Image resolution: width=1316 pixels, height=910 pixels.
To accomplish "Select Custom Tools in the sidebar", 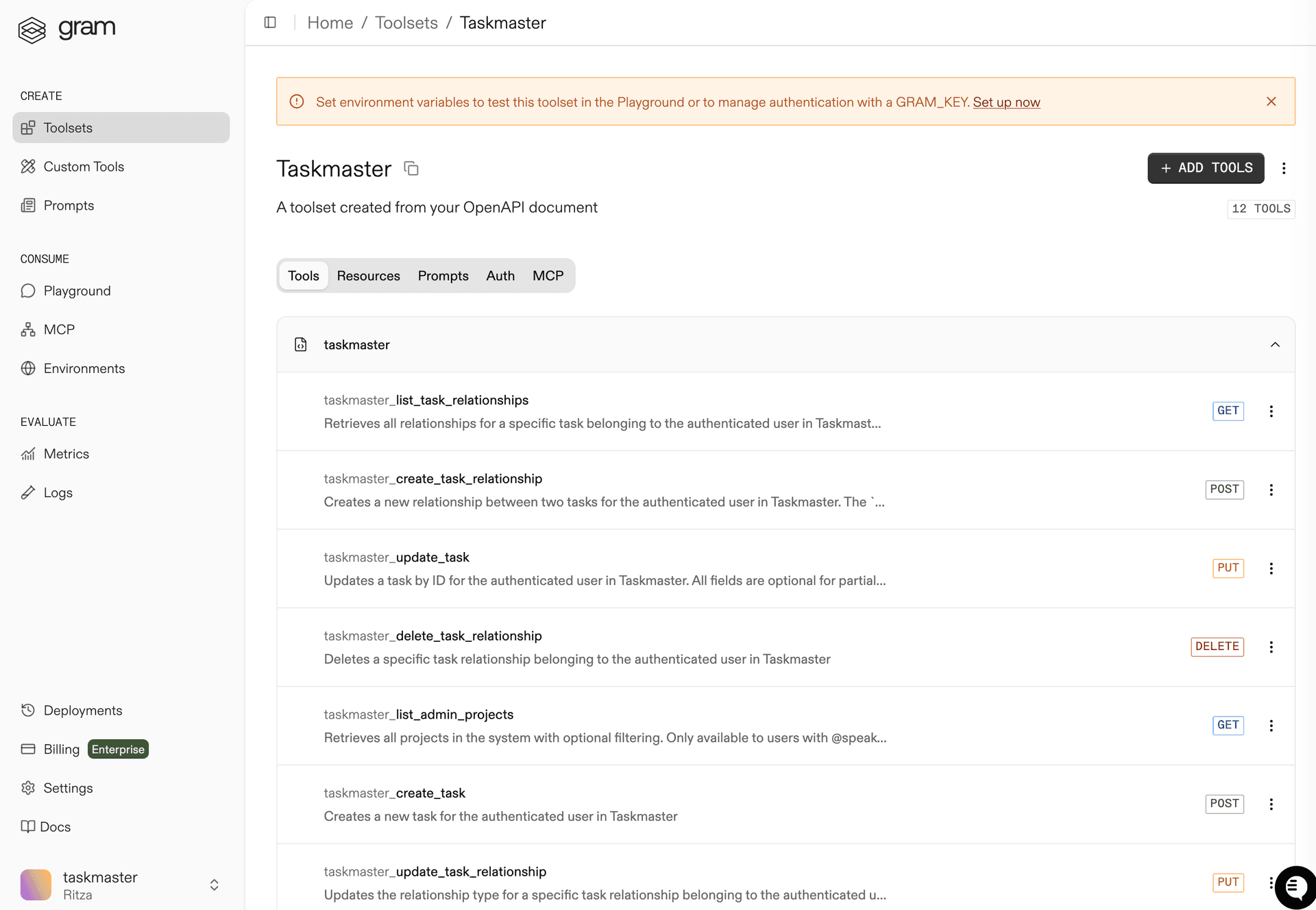I will (x=82, y=166).
